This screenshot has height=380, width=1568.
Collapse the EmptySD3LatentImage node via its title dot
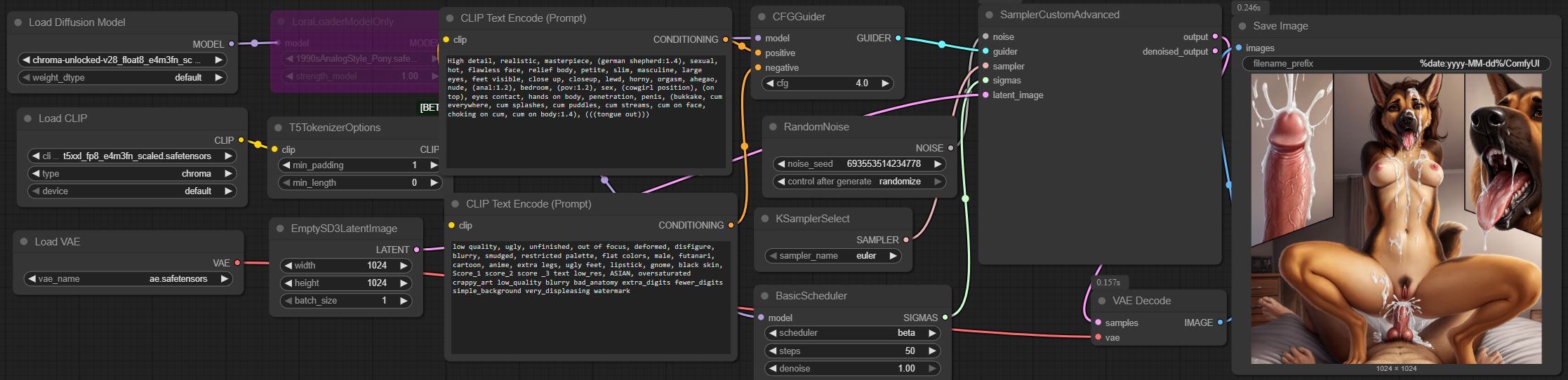coord(281,229)
